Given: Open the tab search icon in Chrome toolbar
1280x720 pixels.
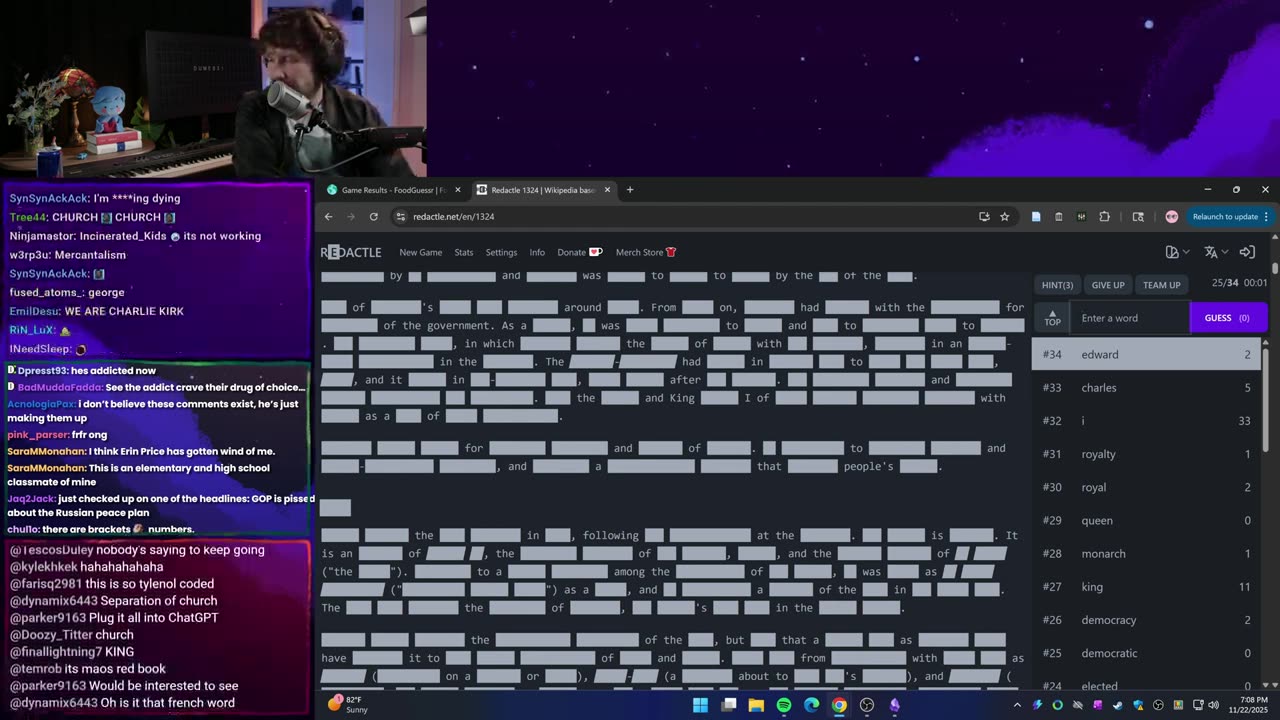Looking at the screenshot, I should pos(1138,216).
